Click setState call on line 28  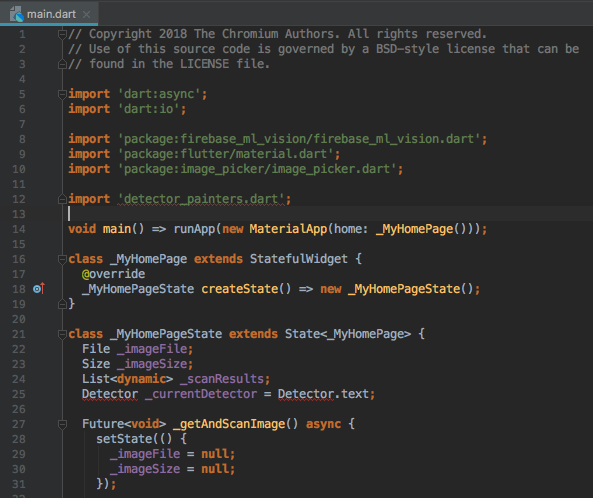click(124, 439)
